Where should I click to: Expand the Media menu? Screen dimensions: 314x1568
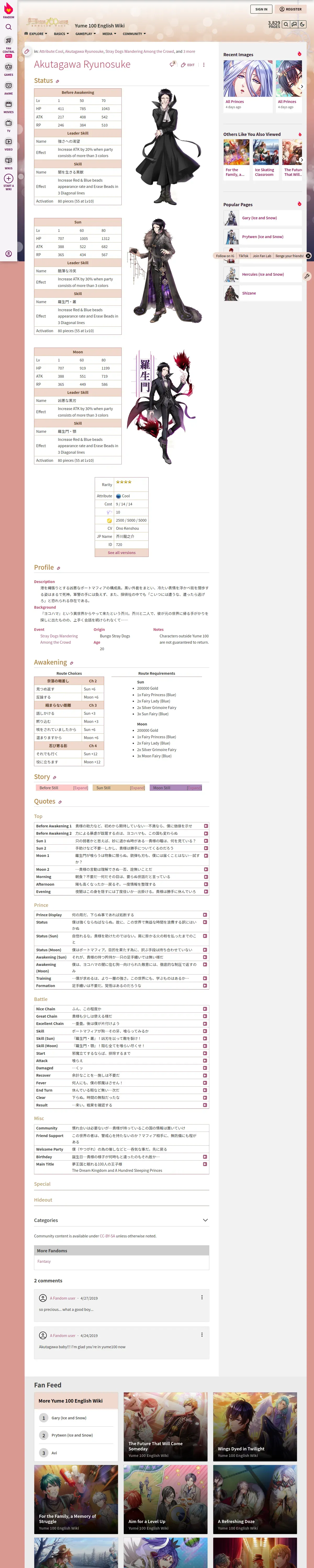tap(109, 34)
